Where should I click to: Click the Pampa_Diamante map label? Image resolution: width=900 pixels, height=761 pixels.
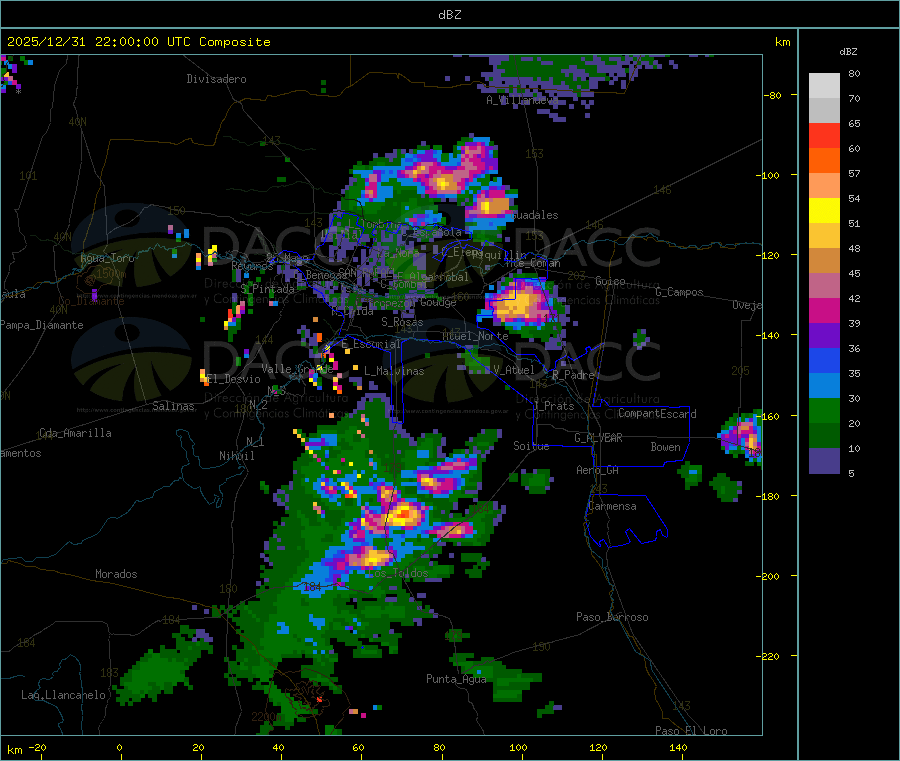pyautogui.click(x=41, y=325)
